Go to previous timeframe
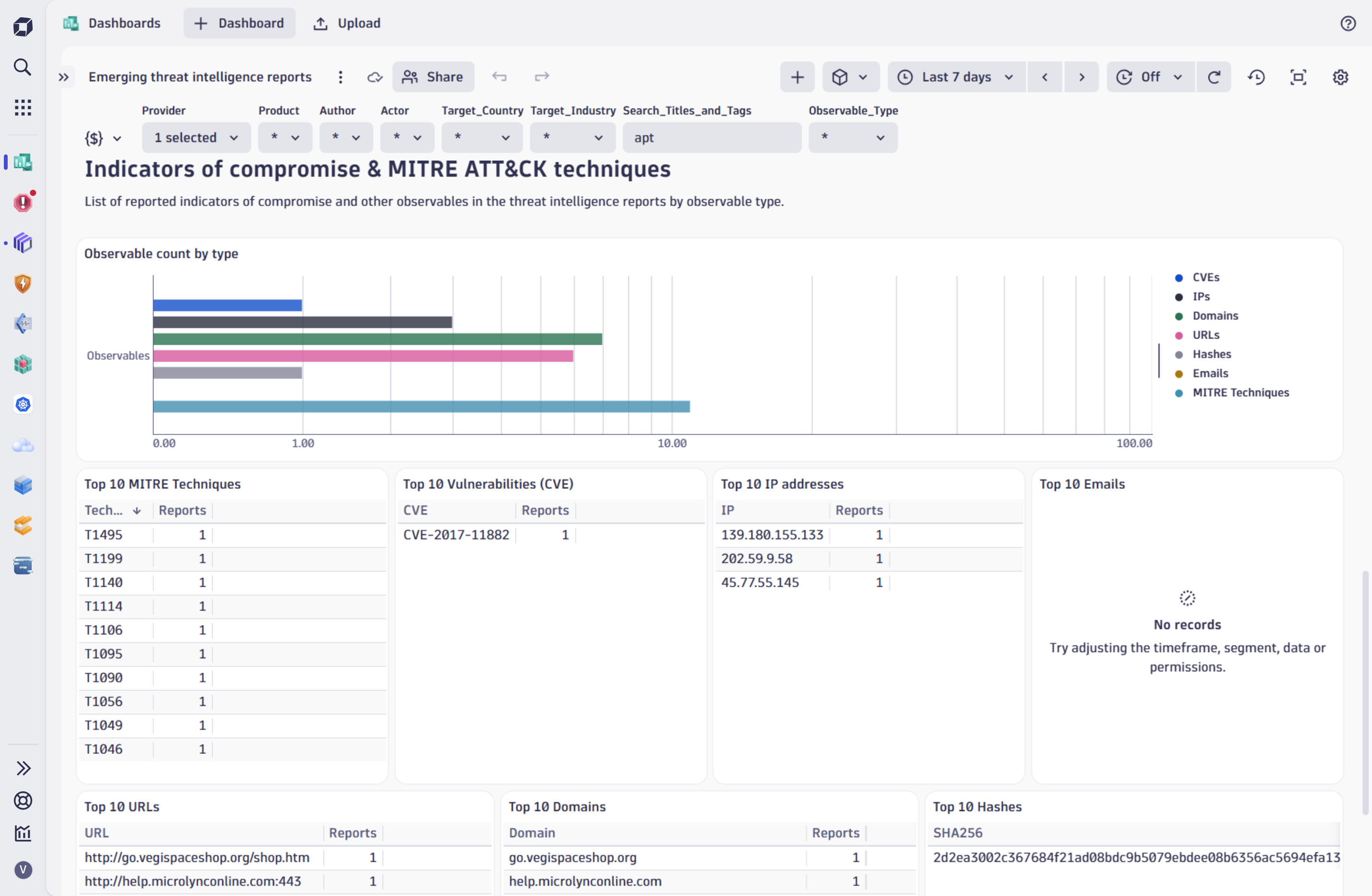1372x896 pixels. click(1045, 77)
